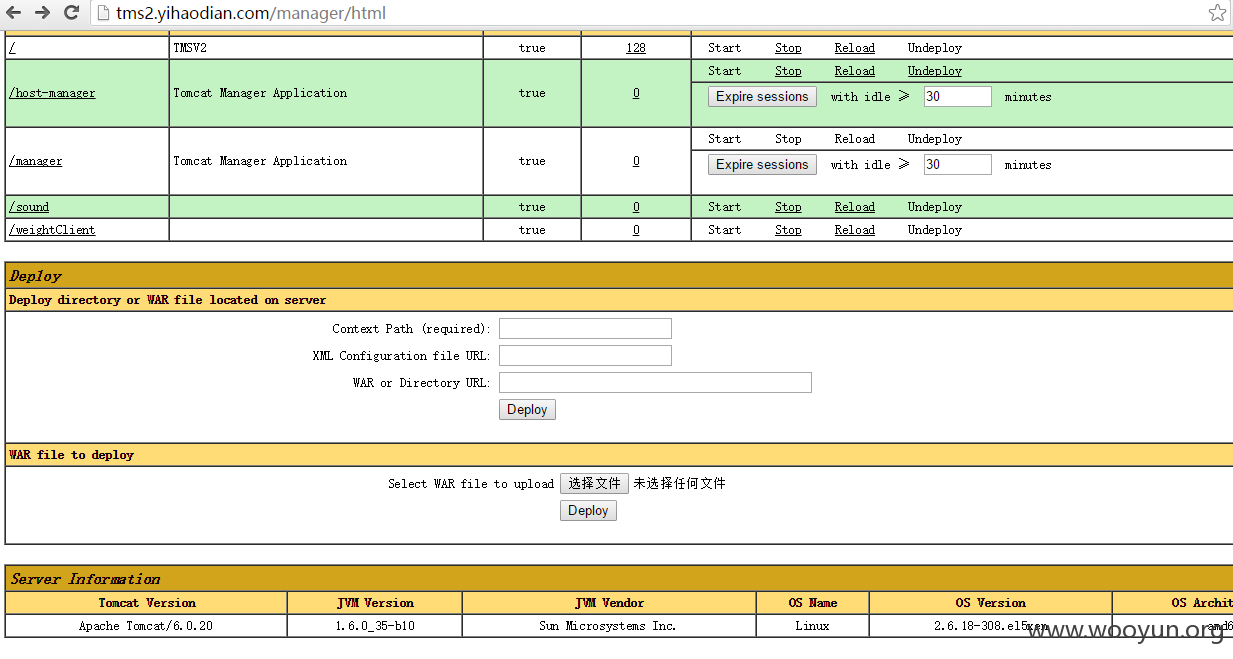Select the Tomcat Manager Application text in /host-manager row

(x=260, y=93)
